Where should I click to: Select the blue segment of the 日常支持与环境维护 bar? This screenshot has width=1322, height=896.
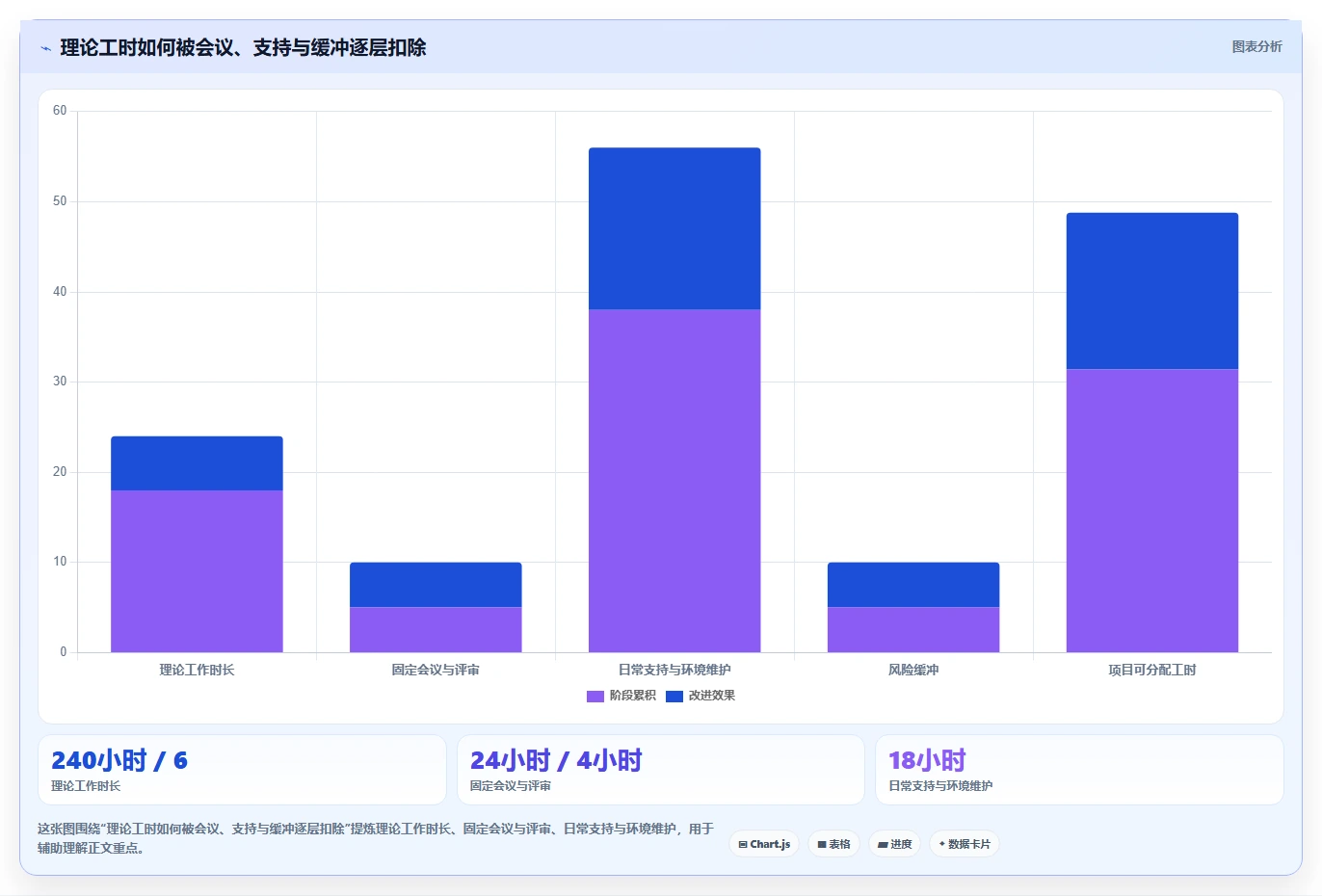[674, 228]
